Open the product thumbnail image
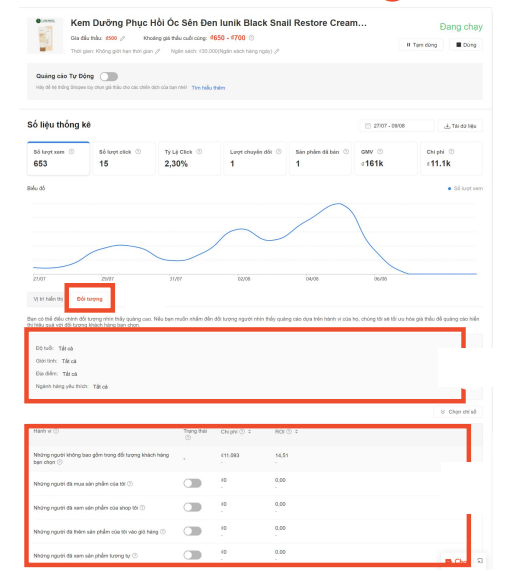Viewport: 511px width, 573px height. pyautogui.click(x=45, y=35)
